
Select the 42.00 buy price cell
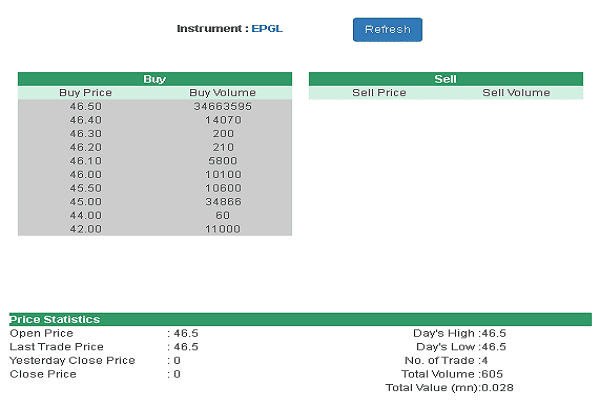point(86,229)
